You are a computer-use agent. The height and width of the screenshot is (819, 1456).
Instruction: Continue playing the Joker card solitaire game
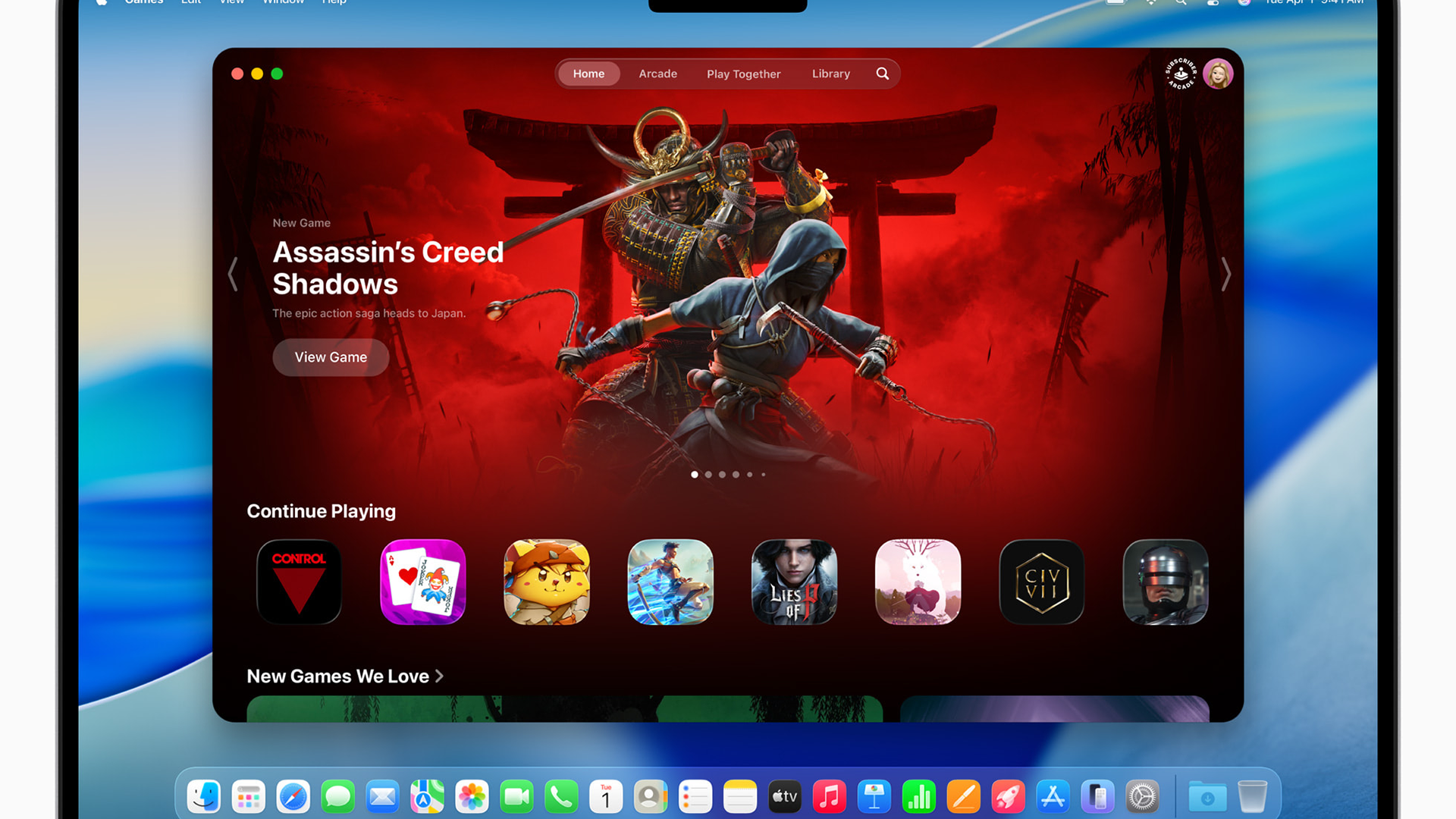click(423, 582)
